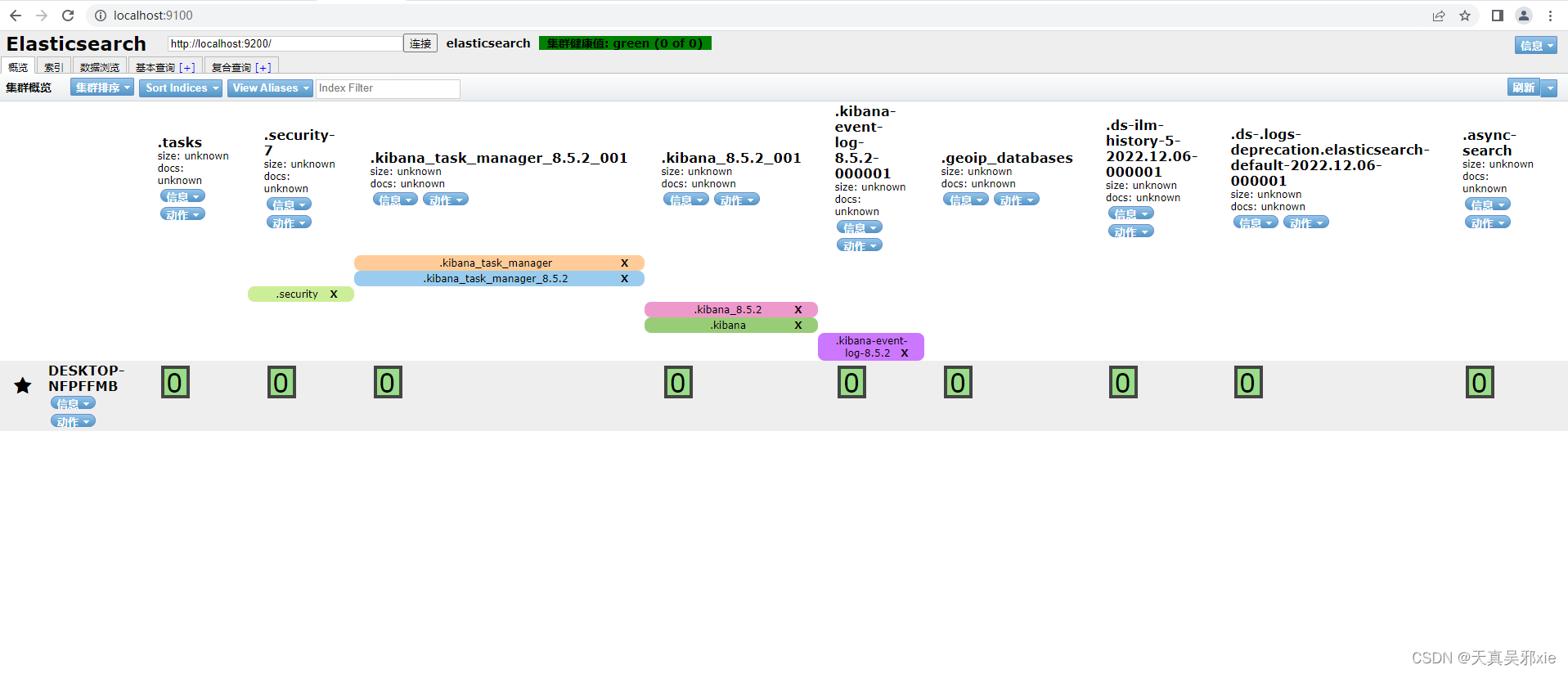This screenshot has width=1568, height=674.
Task: Open the Sort Indices dropdown
Action: (x=181, y=88)
